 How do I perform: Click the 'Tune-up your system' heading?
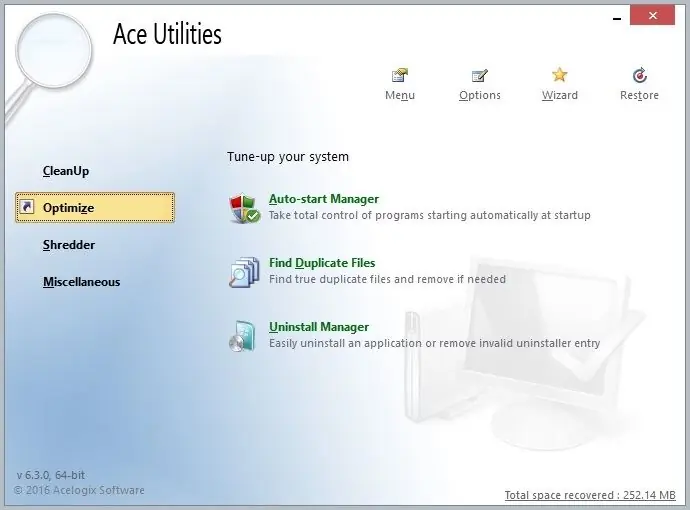pyautogui.click(x=288, y=157)
